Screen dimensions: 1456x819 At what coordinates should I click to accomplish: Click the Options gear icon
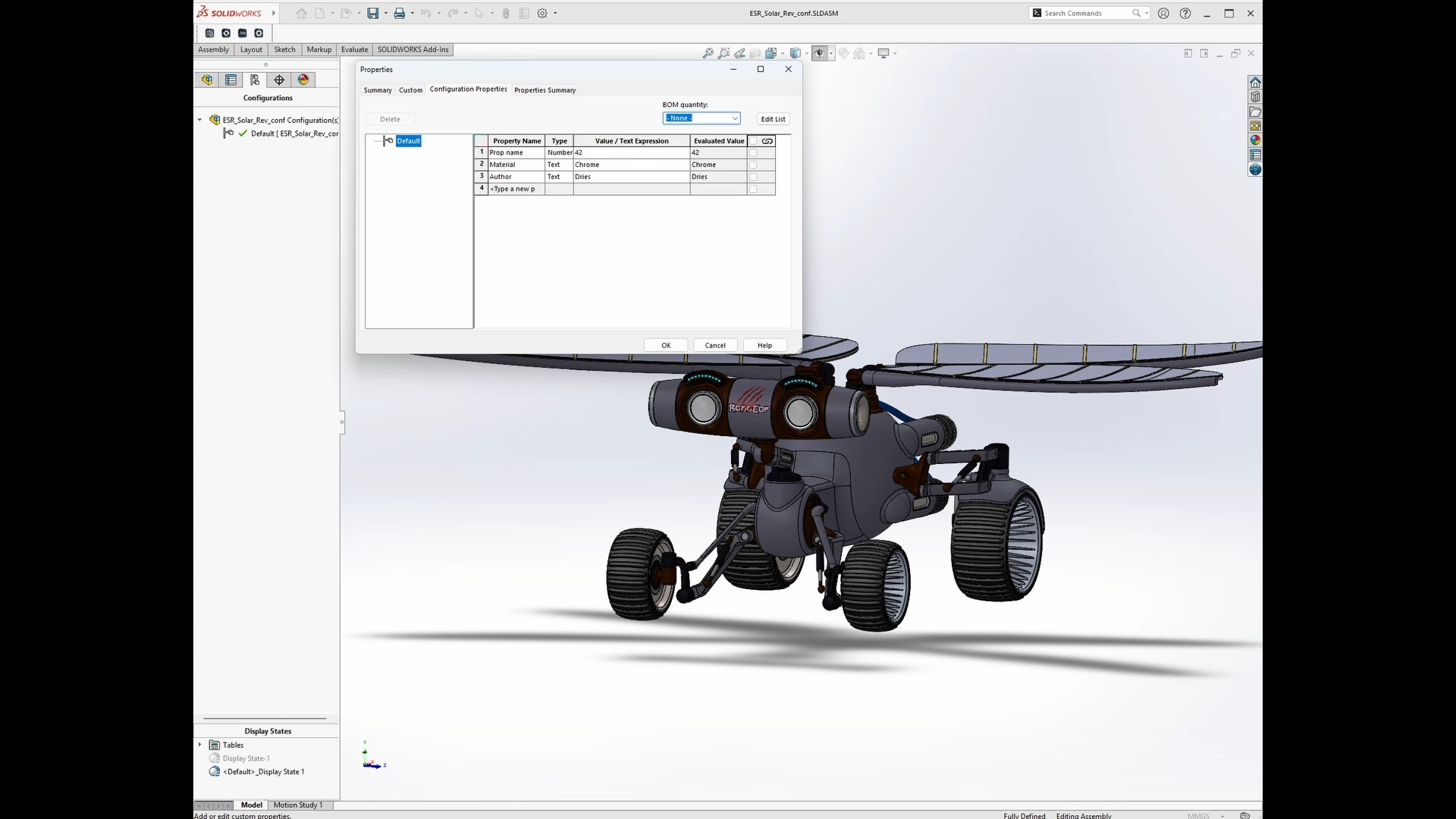coord(542,13)
